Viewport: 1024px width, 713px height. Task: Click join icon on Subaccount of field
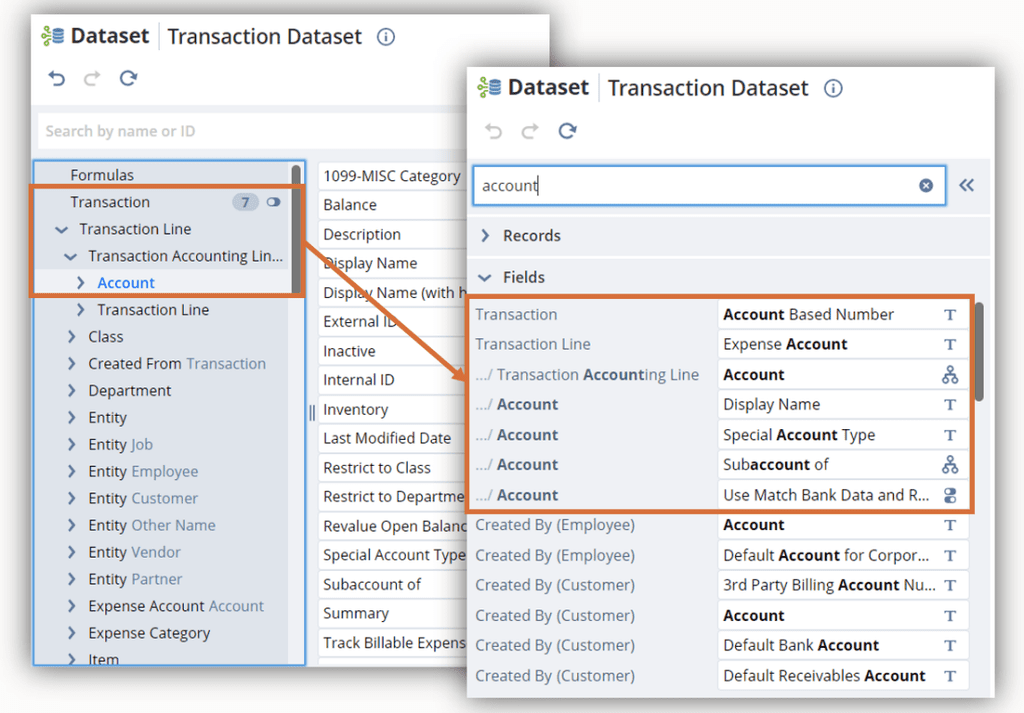coord(949,465)
